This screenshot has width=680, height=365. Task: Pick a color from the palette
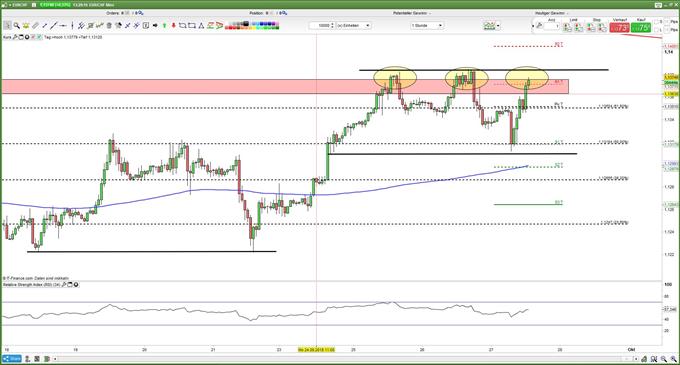pos(252,26)
